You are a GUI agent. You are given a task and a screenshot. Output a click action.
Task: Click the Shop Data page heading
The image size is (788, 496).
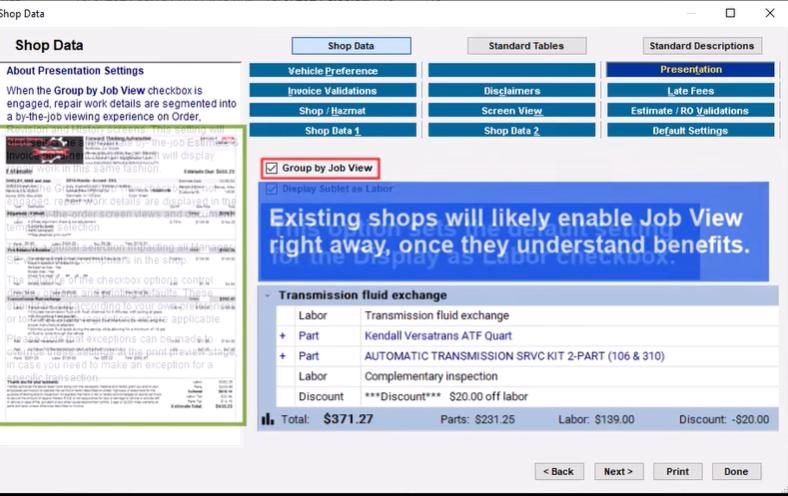click(49, 45)
